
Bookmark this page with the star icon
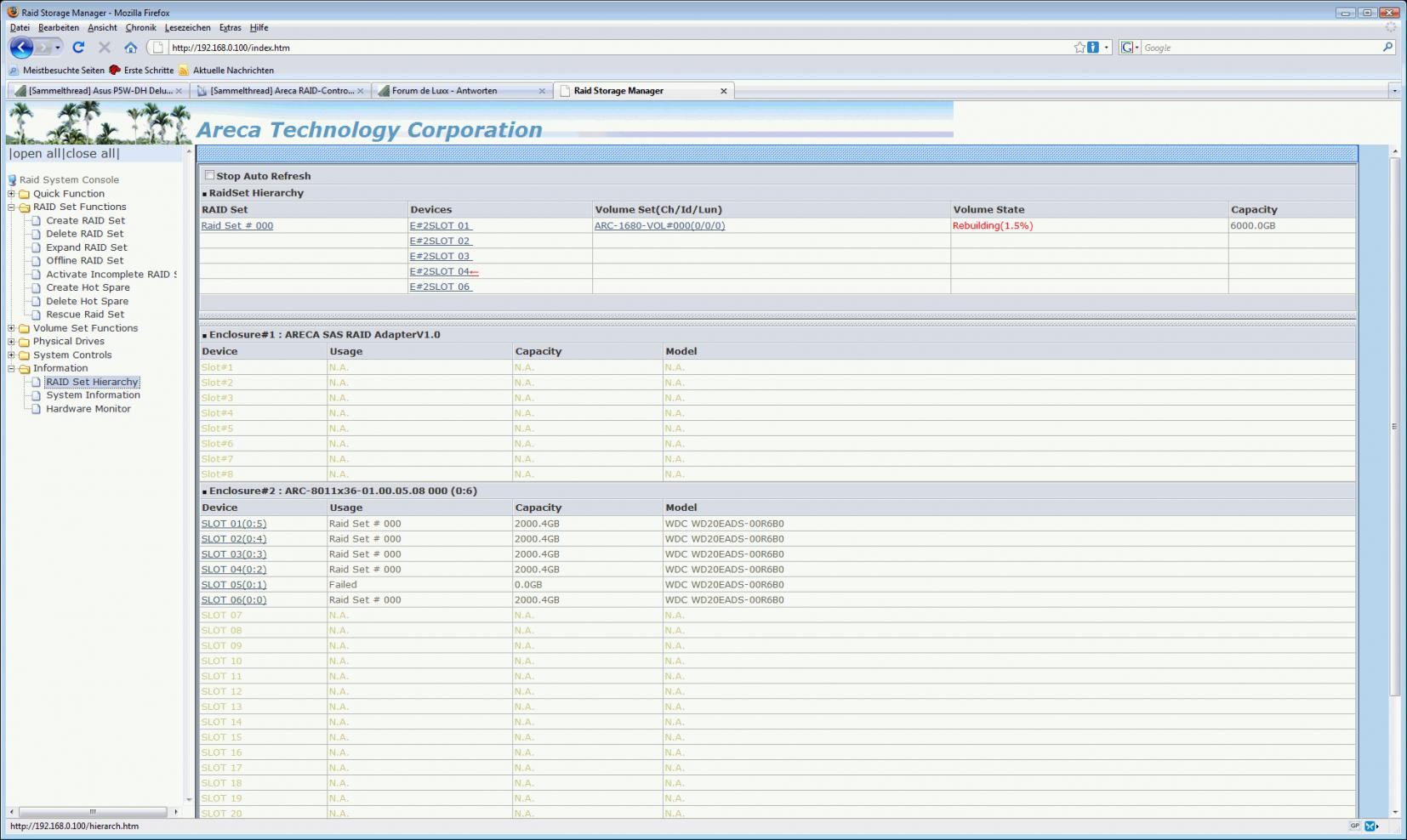point(1079,48)
